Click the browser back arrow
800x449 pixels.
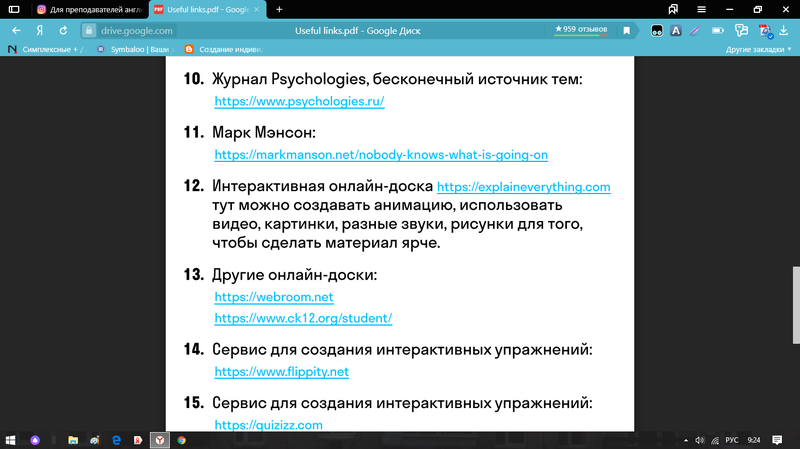(16, 31)
